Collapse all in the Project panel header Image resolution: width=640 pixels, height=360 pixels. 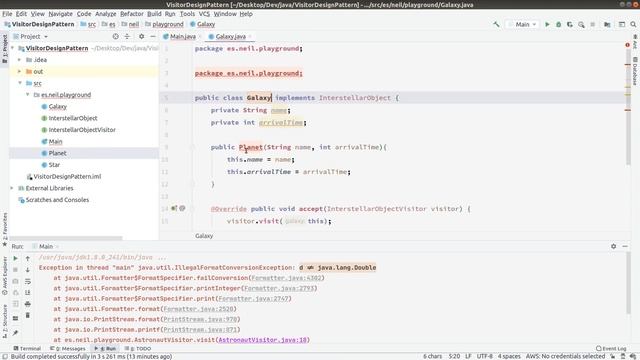(127, 36)
